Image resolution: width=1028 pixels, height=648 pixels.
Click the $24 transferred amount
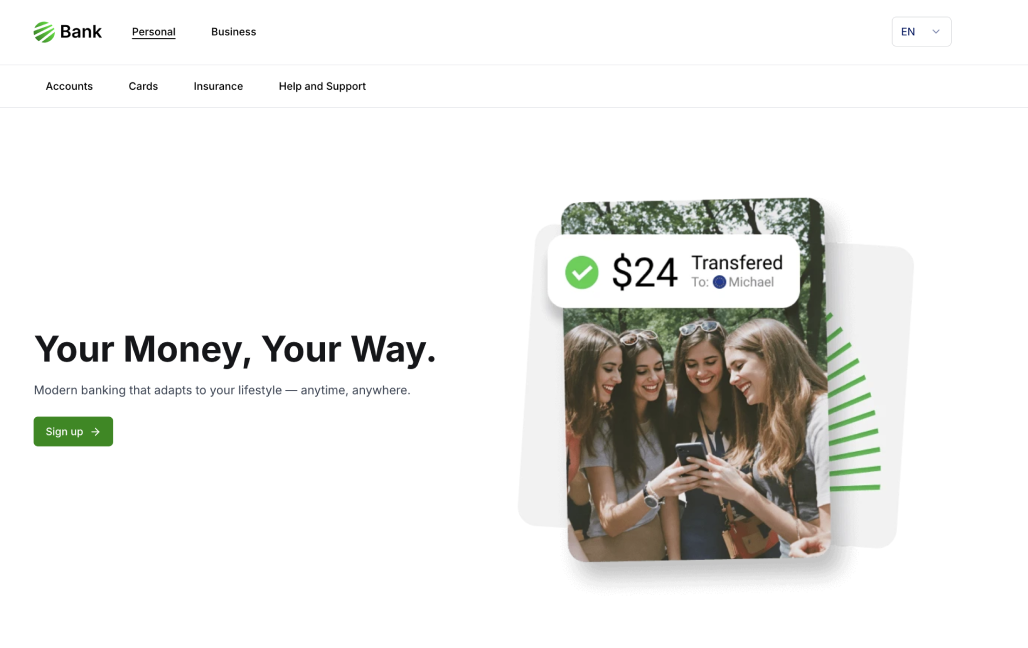pyautogui.click(x=644, y=272)
